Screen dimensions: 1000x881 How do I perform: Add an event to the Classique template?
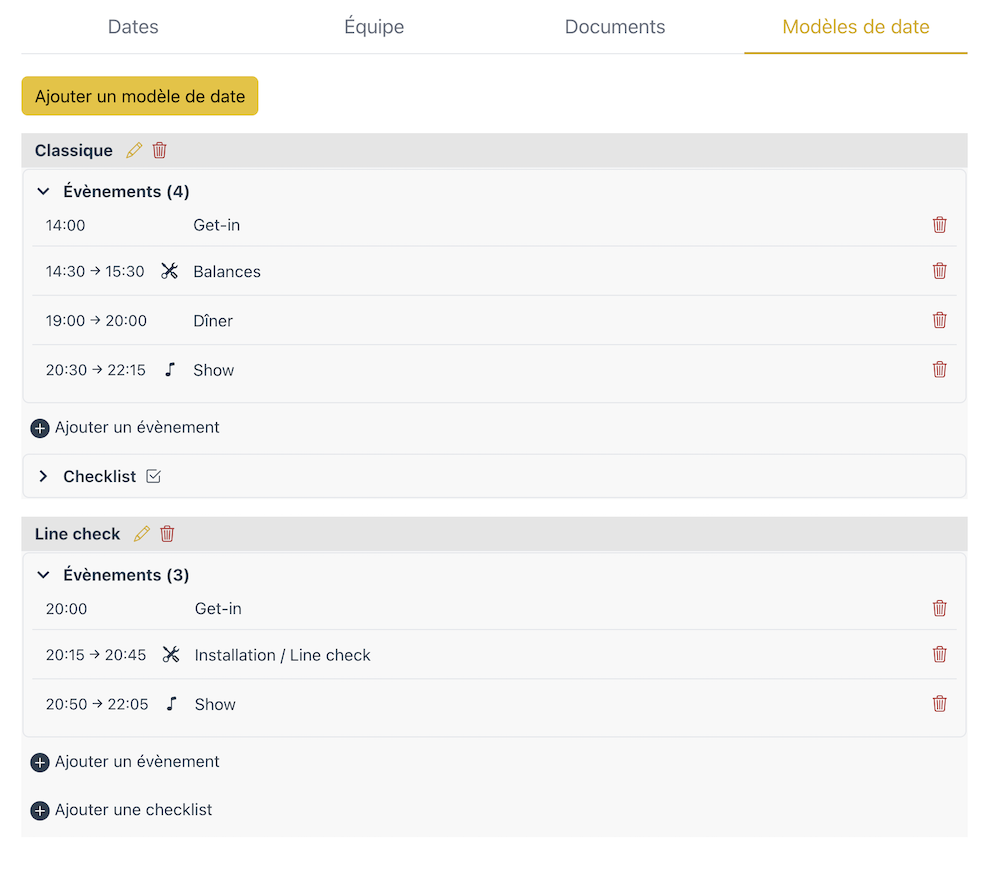pyautogui.click(x=126, y=428)
